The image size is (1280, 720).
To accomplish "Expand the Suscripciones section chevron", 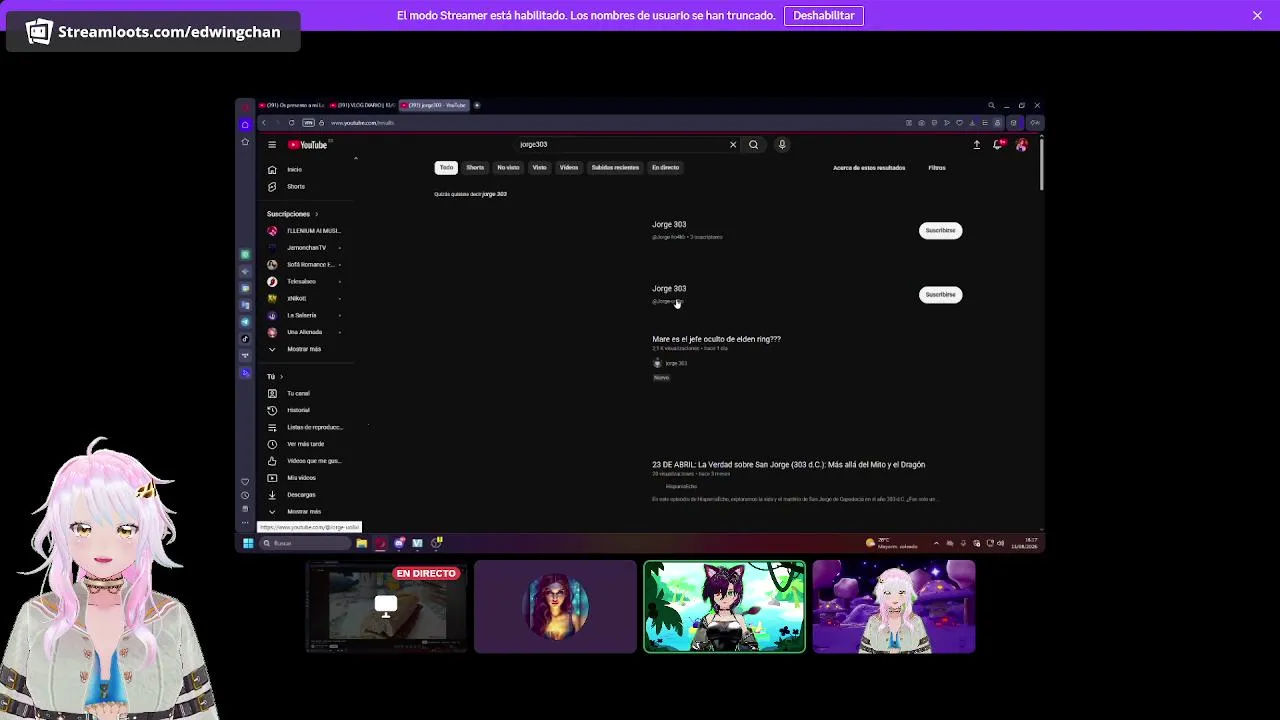I will pyautogui.click(x=316, y=214).
